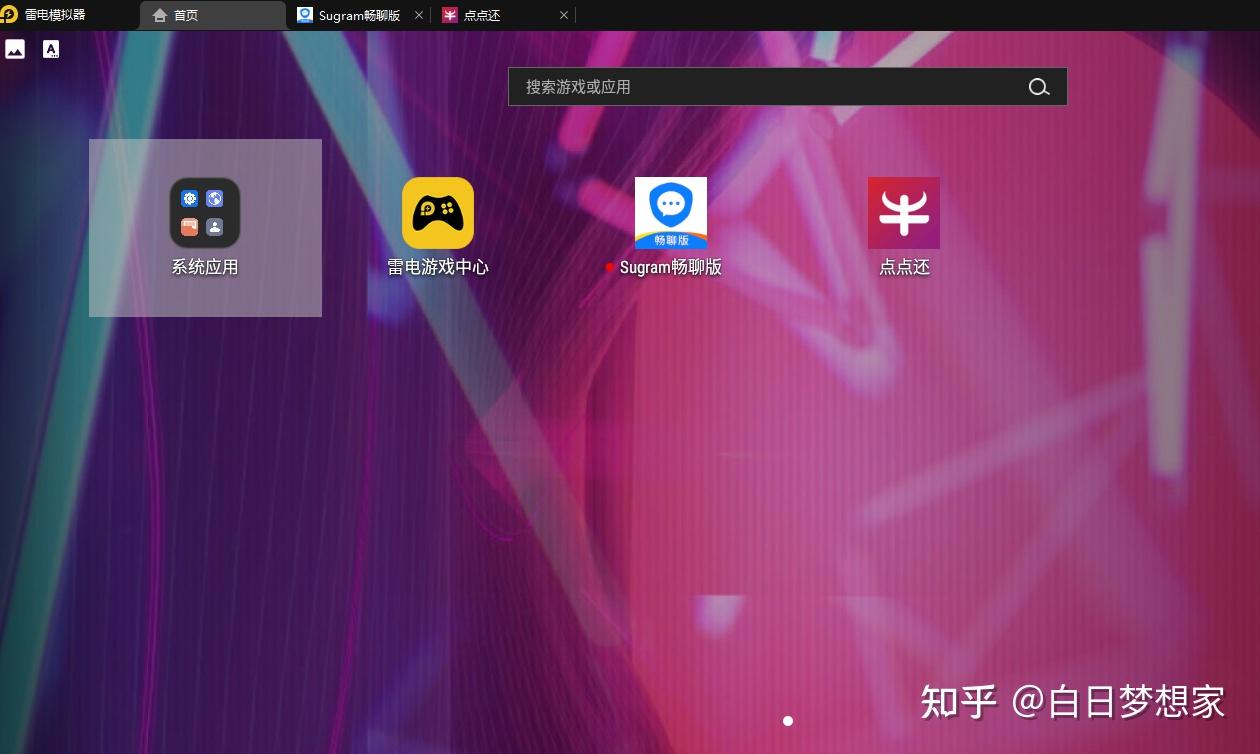
Task: Close the 点点还 tab
Action: point(564,15)
